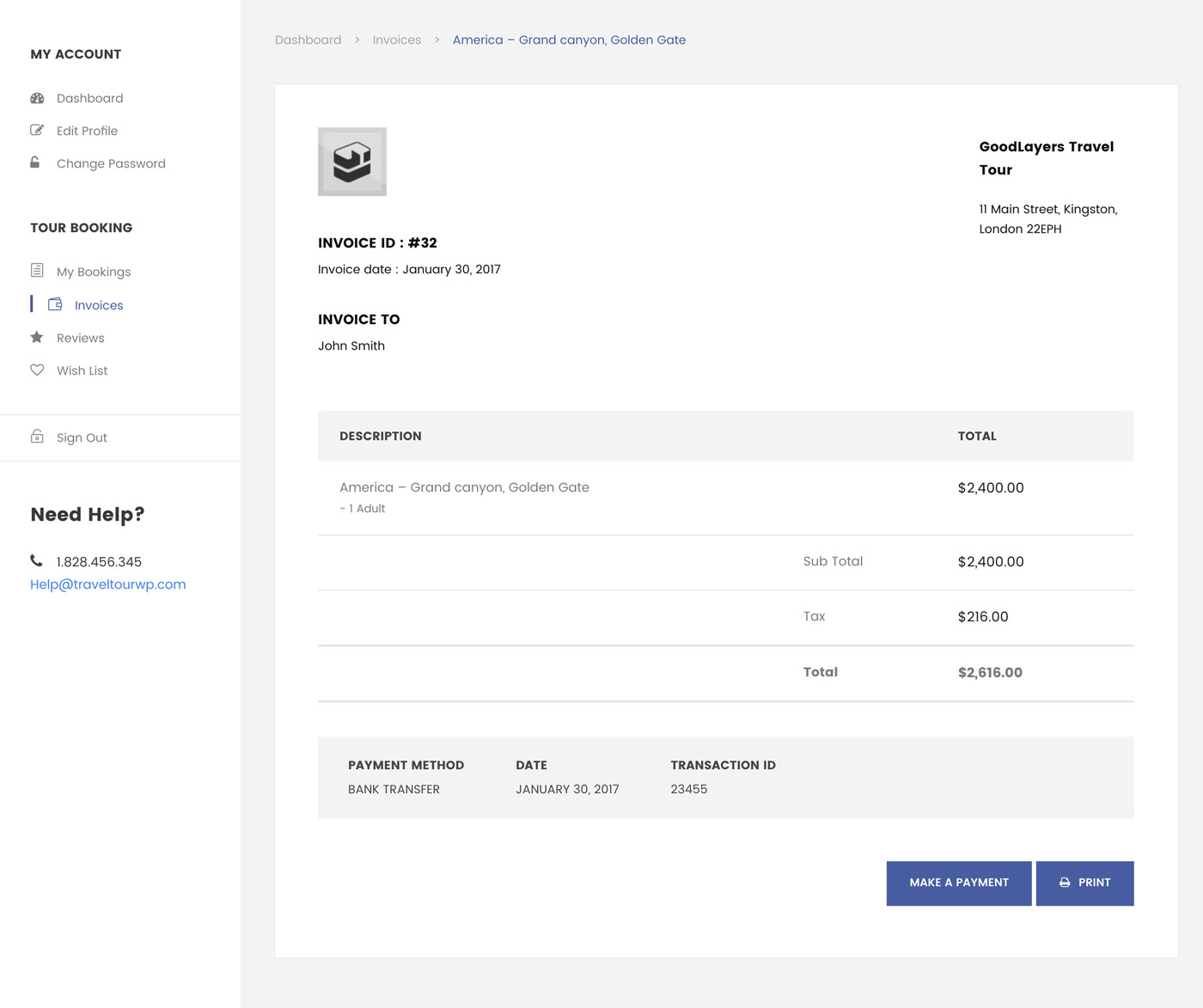Click the Wish List heart icon
Viewport: 1203px width, 1008px height.
pos(37,370)
